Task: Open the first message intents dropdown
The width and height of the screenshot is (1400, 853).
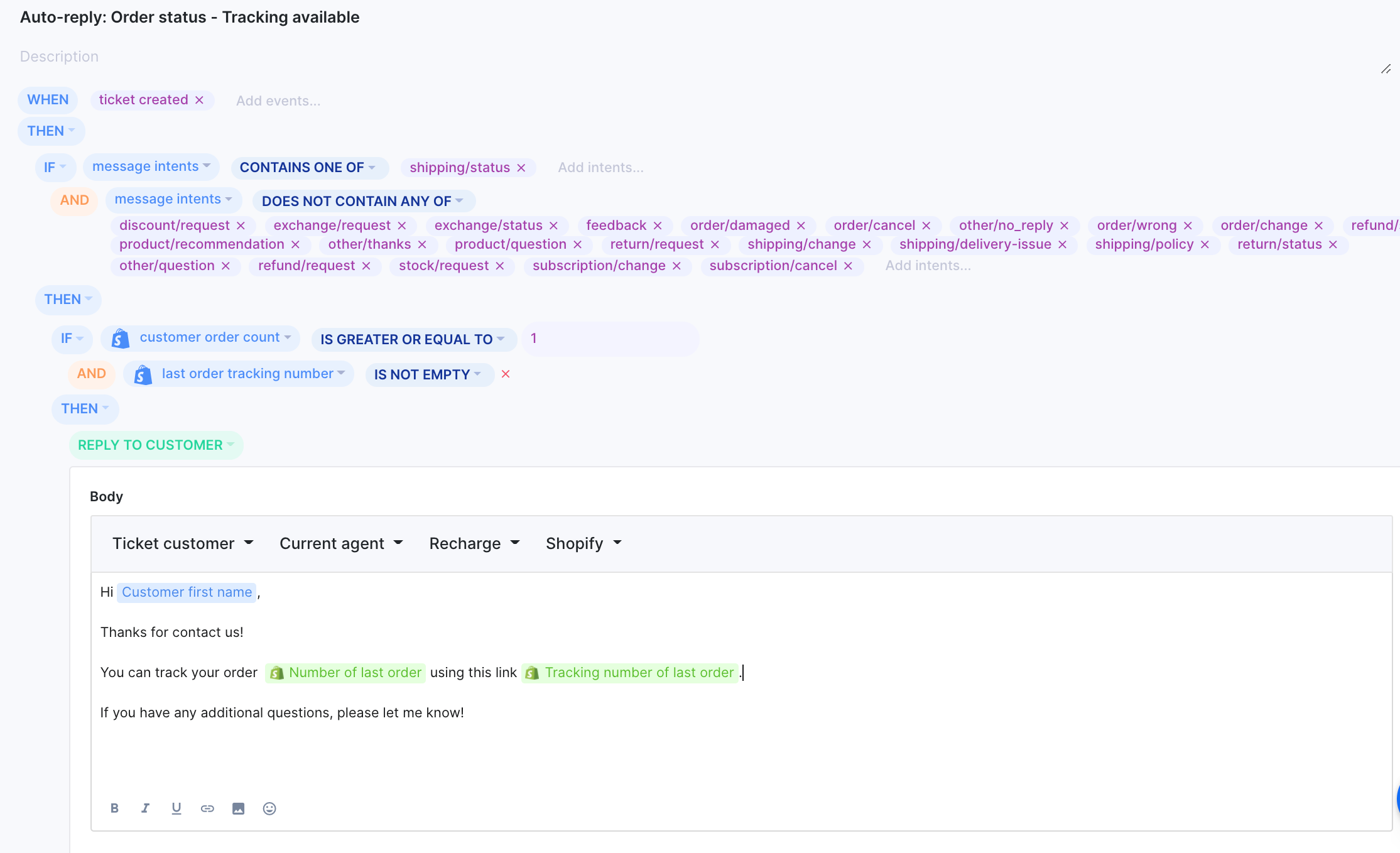Action: click(151, 166)
